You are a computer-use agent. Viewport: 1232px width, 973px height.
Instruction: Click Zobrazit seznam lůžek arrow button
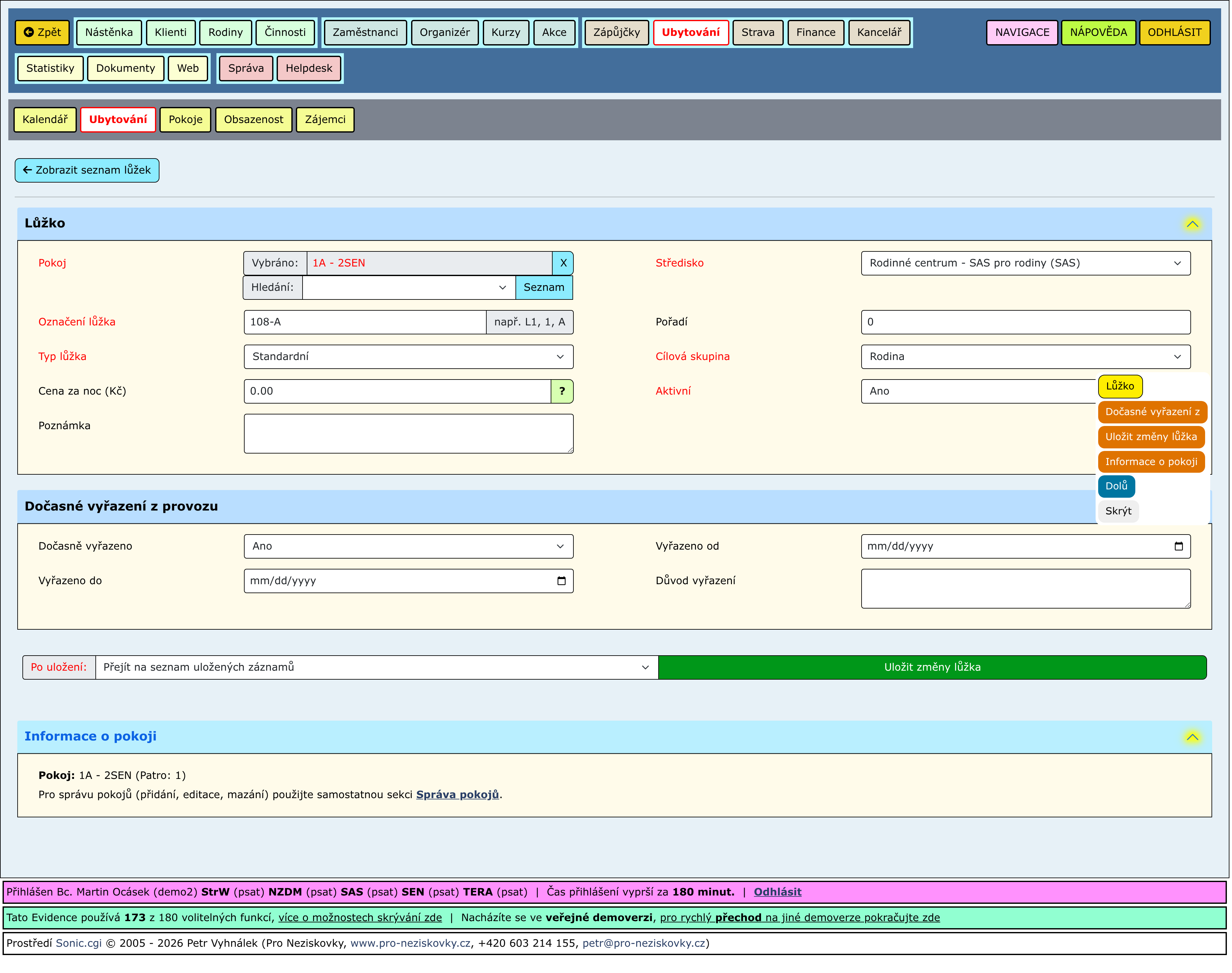pyautogui.click(x=86, y=170)
